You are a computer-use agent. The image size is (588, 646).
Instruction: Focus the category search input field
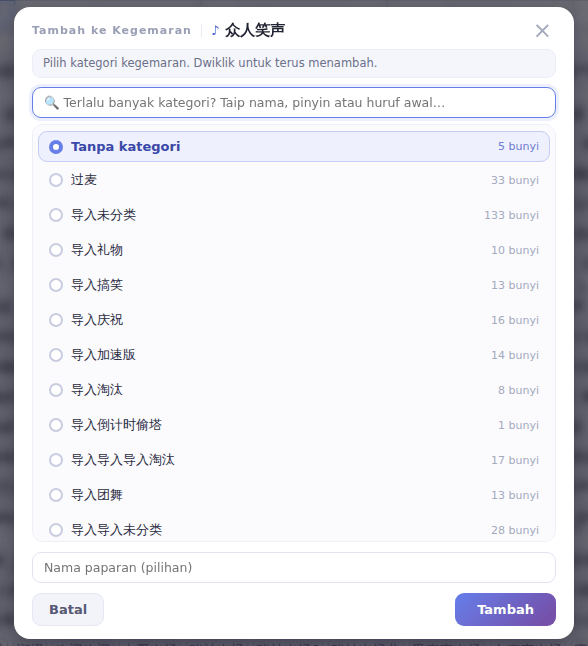click(x=294, y=103)
